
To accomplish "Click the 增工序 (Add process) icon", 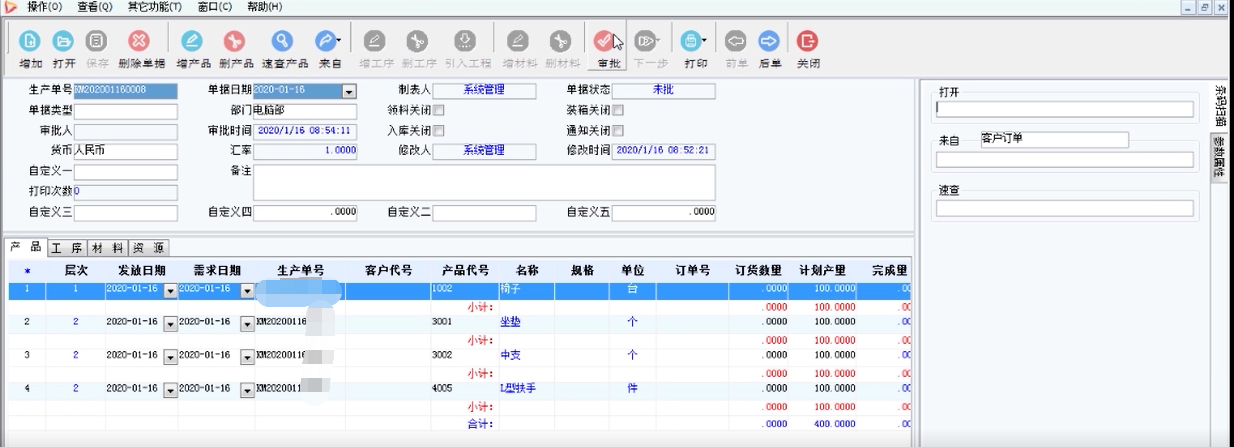I will tap(375, 41).
